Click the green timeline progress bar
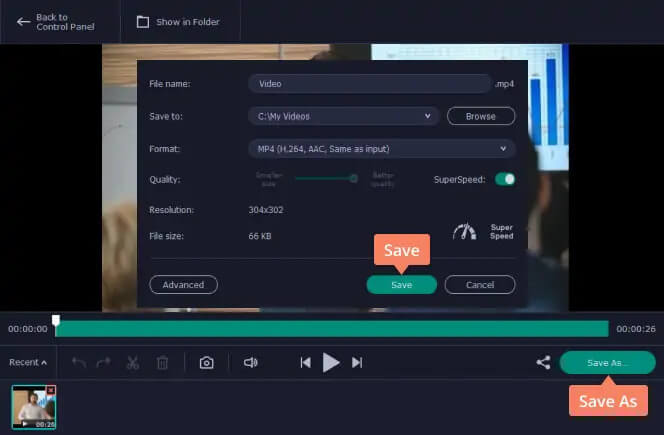This screenshot has width=664, height=435. tap(332, 329)
